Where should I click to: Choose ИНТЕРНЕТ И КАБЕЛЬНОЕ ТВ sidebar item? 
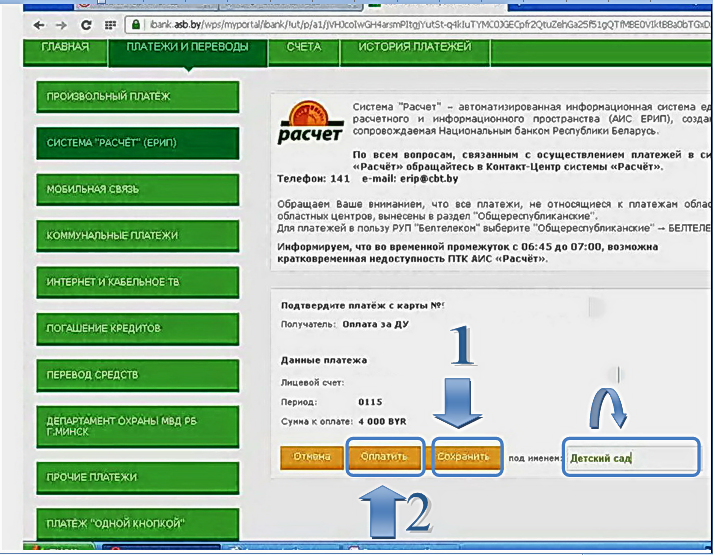pyautogui.click(x=137, y=283)
